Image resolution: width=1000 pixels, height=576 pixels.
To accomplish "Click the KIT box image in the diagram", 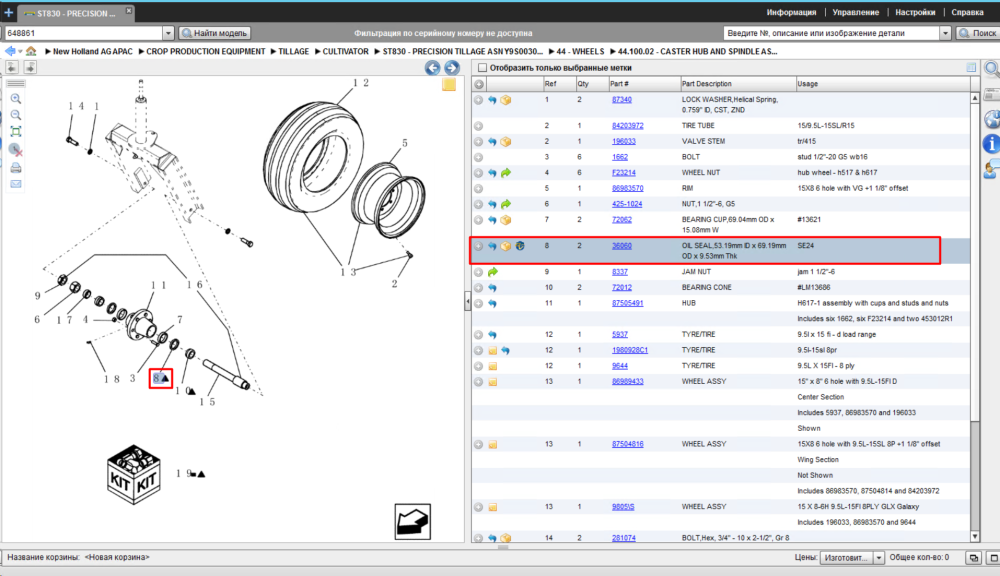I will (x=133, y=475).
